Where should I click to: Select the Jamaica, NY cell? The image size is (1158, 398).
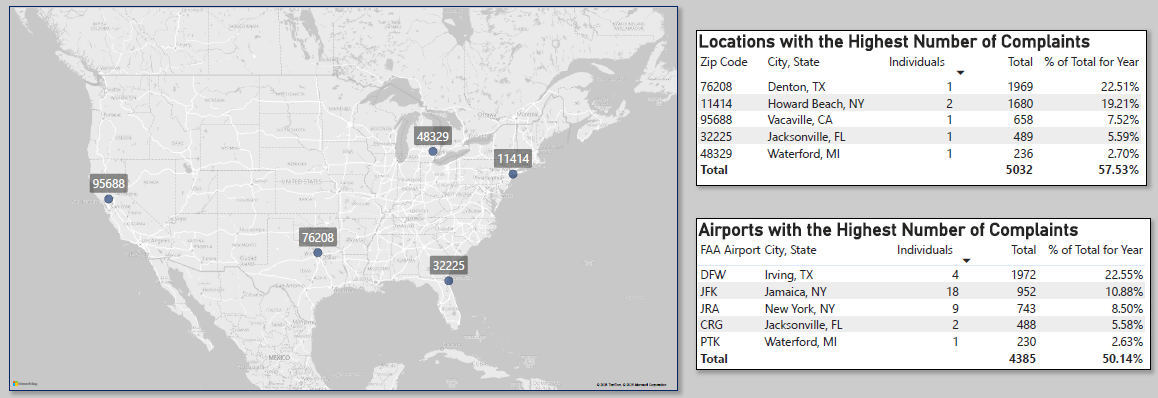tap(796, 292)
